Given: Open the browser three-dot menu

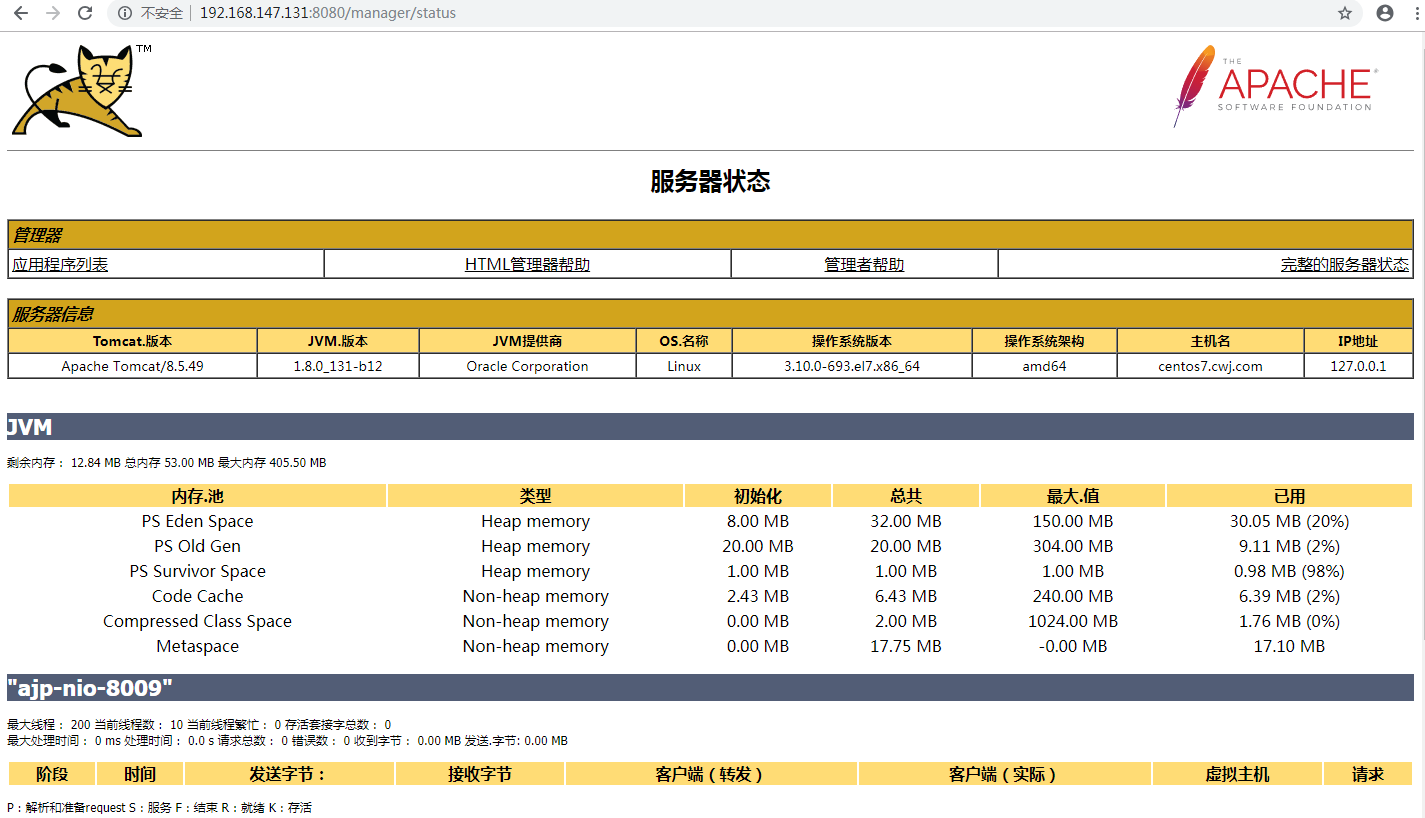Looking at the screenshot, I should [1417, 13].
